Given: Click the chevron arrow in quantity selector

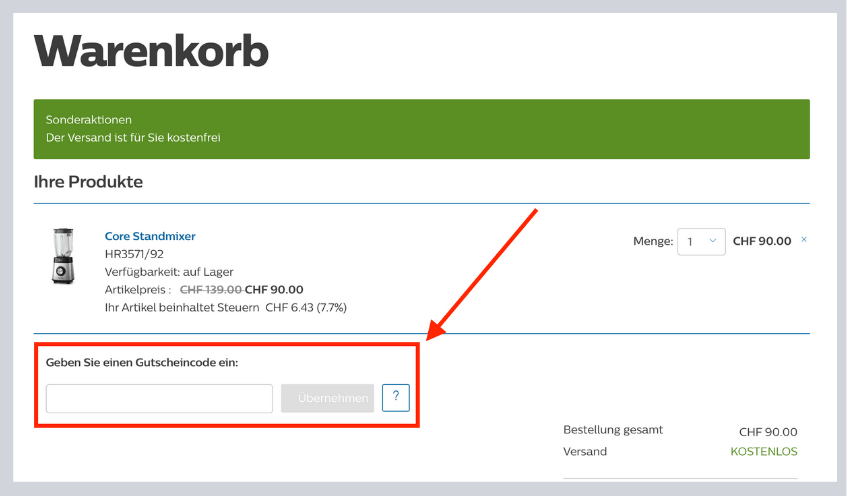Looking at the screenshot, I should click(x=713, y=241).
